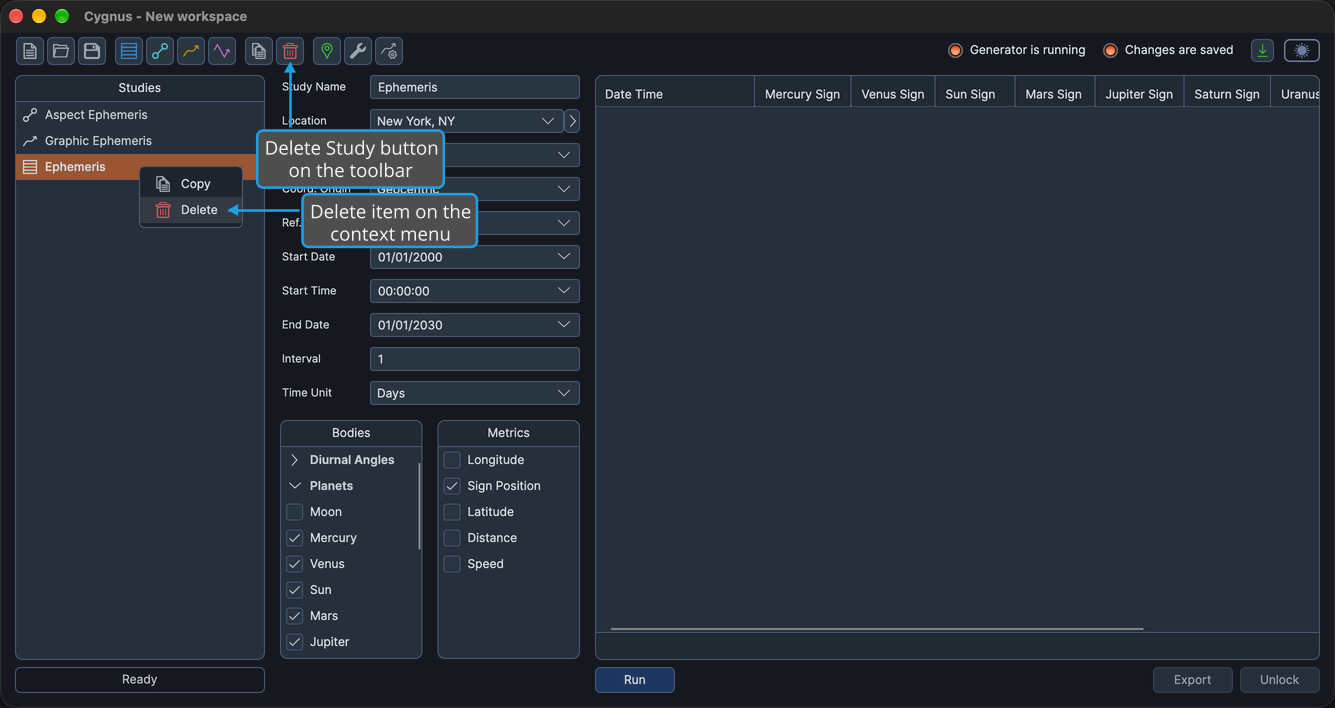The image size is (1335, 708).
Task: Open the Location dropdown showing New York, NY
Action: (466, 121)
